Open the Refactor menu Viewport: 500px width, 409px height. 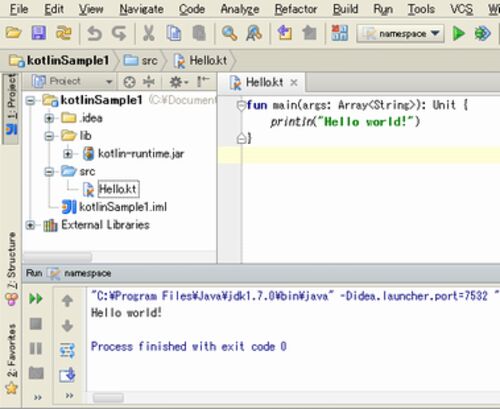296,9
